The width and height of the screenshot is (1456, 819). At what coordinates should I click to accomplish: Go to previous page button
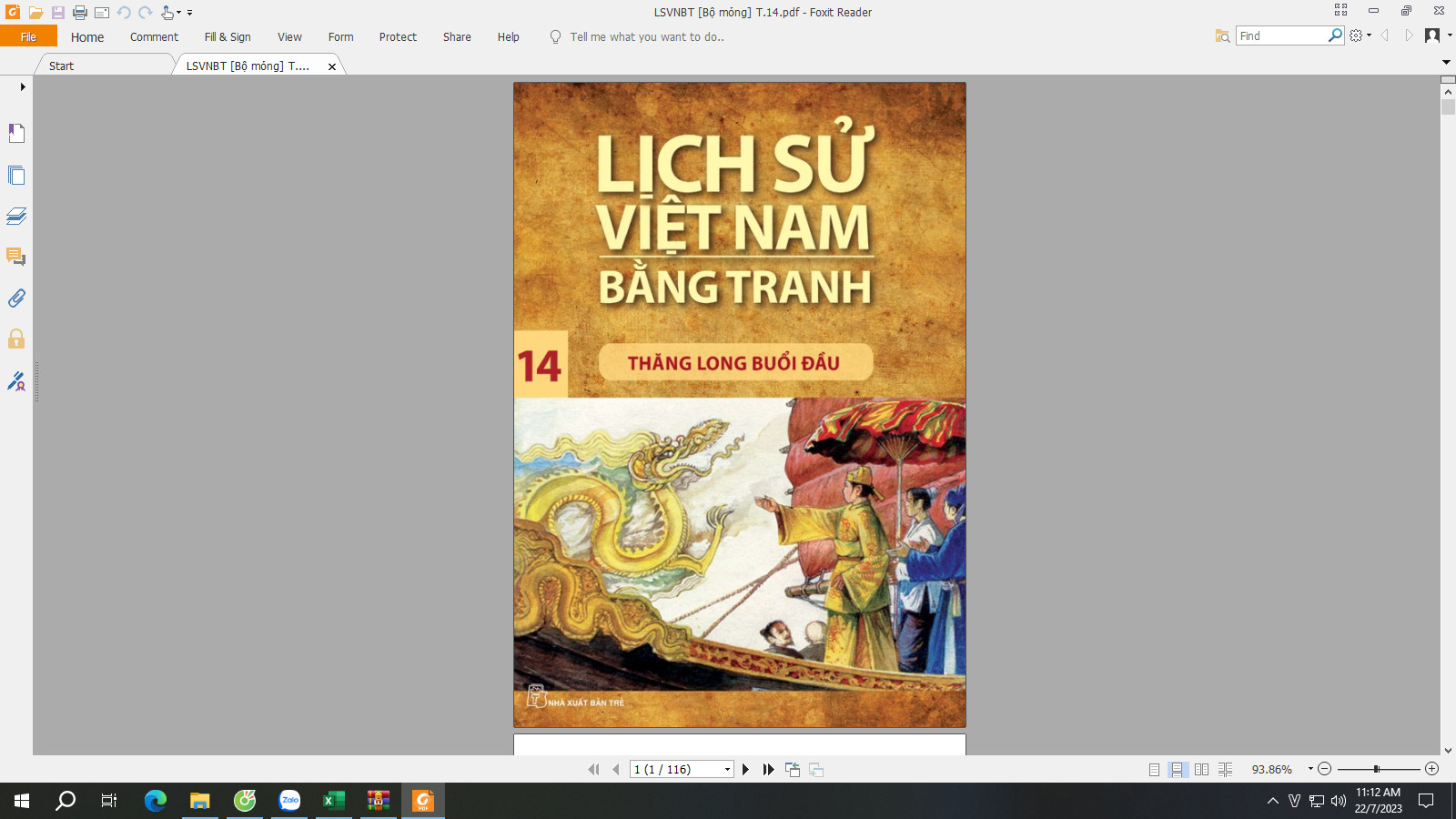coord(616,770)
